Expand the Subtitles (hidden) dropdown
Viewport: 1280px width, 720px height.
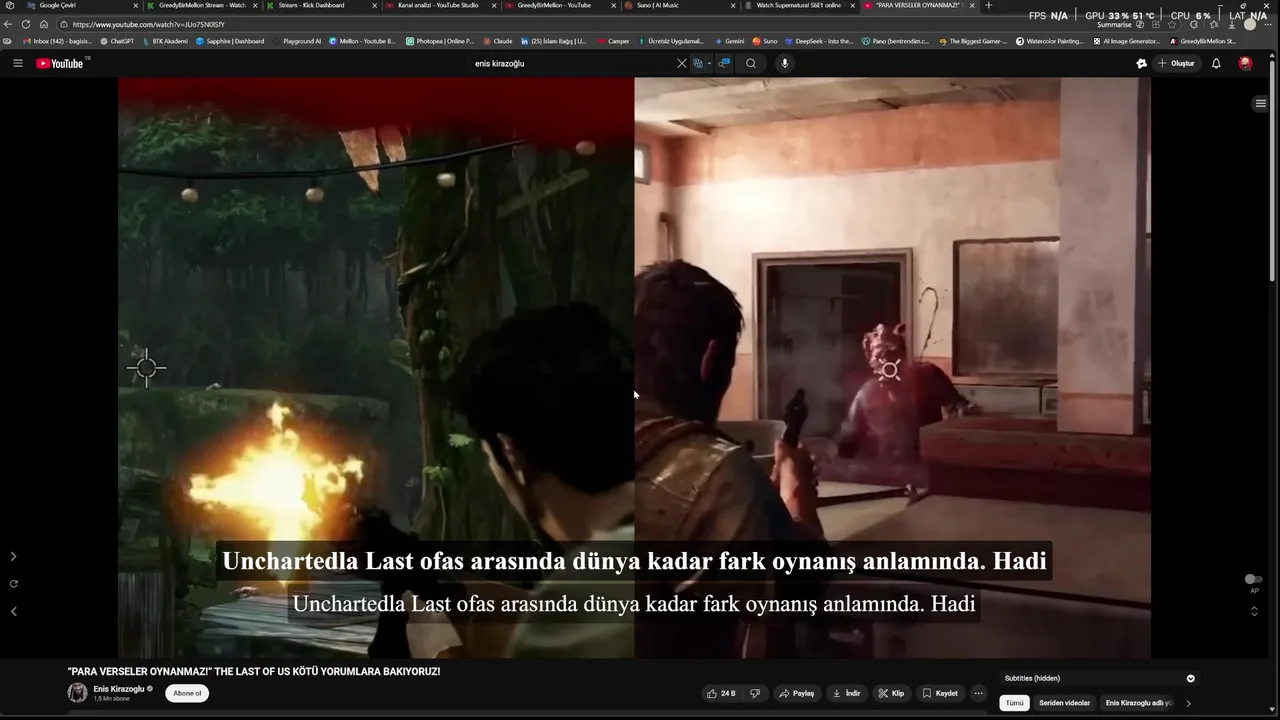[1100, 678]
